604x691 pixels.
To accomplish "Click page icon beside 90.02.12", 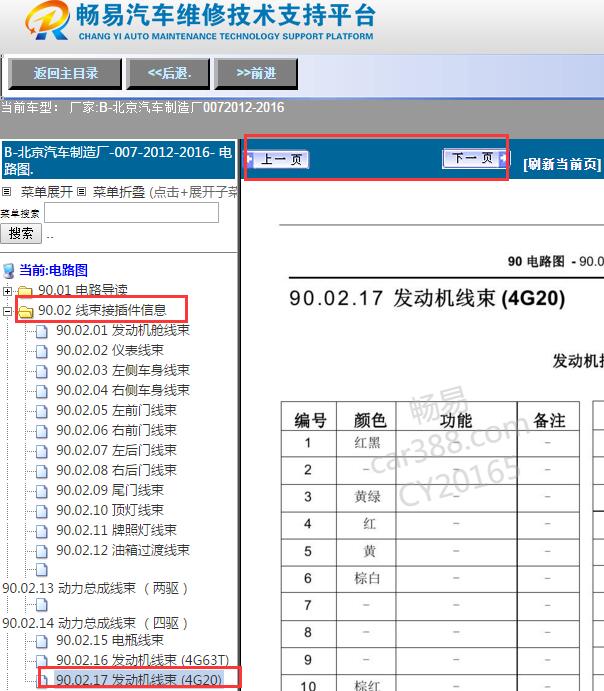I will click(41, 551).
